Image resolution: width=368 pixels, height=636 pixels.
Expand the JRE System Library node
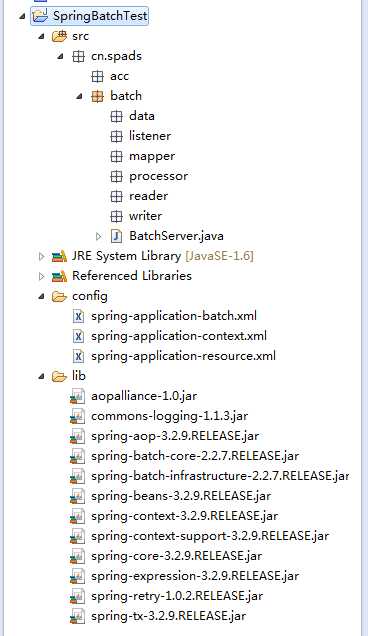point(41,256)
